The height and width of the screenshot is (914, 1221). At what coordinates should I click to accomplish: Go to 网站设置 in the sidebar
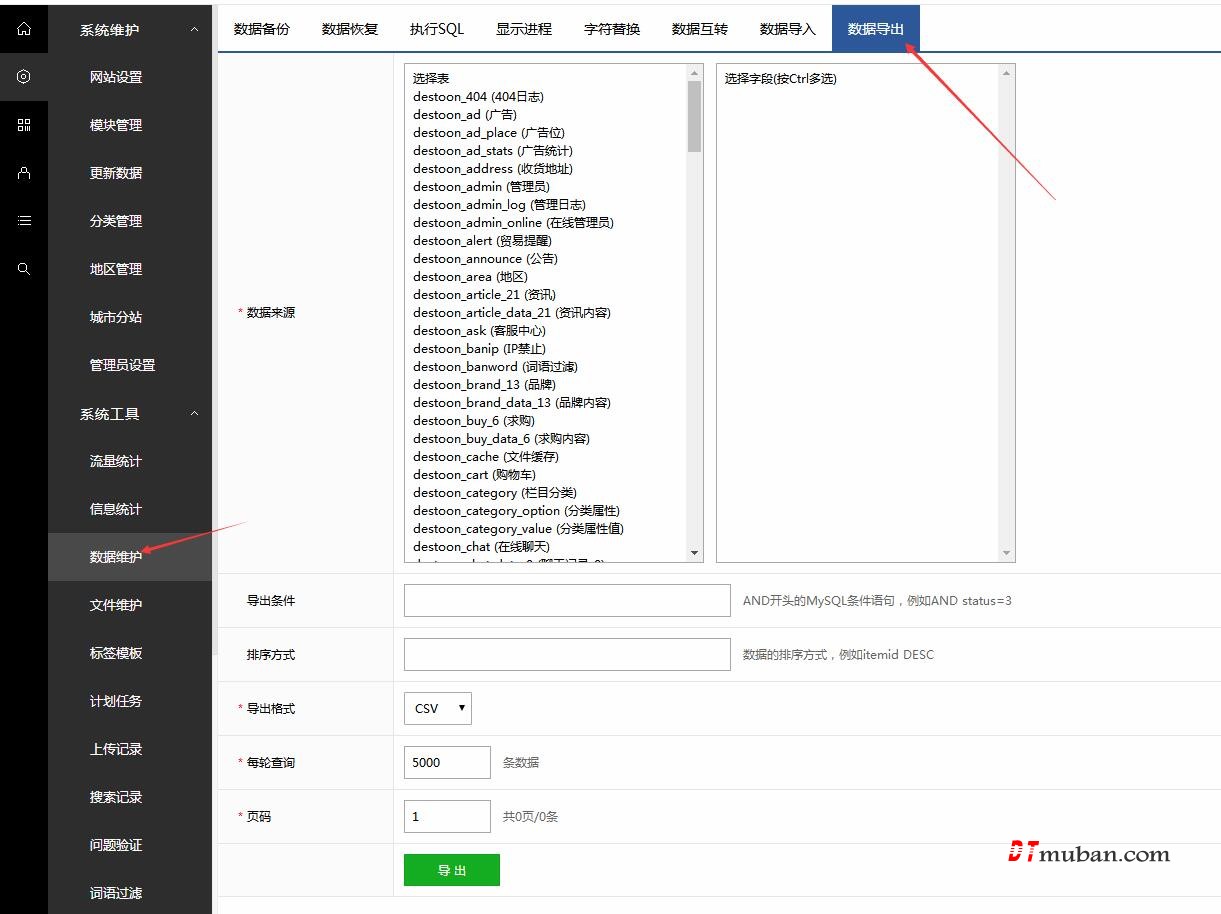pos(116,77)
